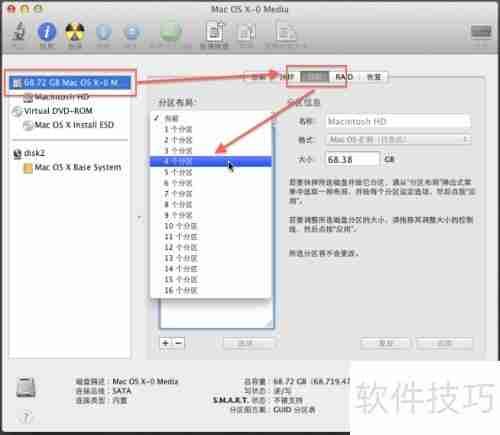Screen dimensions: 500x435
Task: Choose 2 partitions from layout menu
Action: coord(211,140)
